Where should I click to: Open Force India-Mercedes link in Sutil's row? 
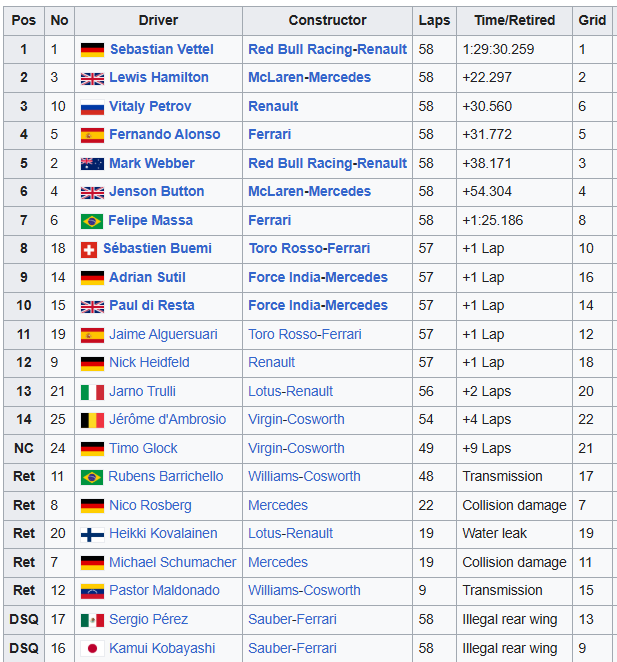(318, 277)
